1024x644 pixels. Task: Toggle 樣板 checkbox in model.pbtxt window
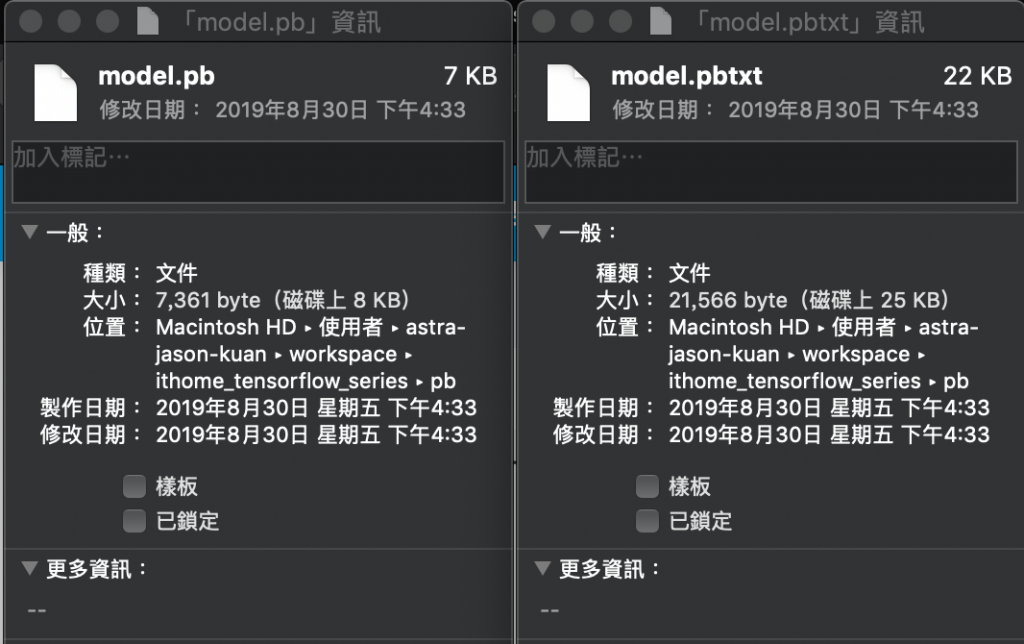click(647, 487)
